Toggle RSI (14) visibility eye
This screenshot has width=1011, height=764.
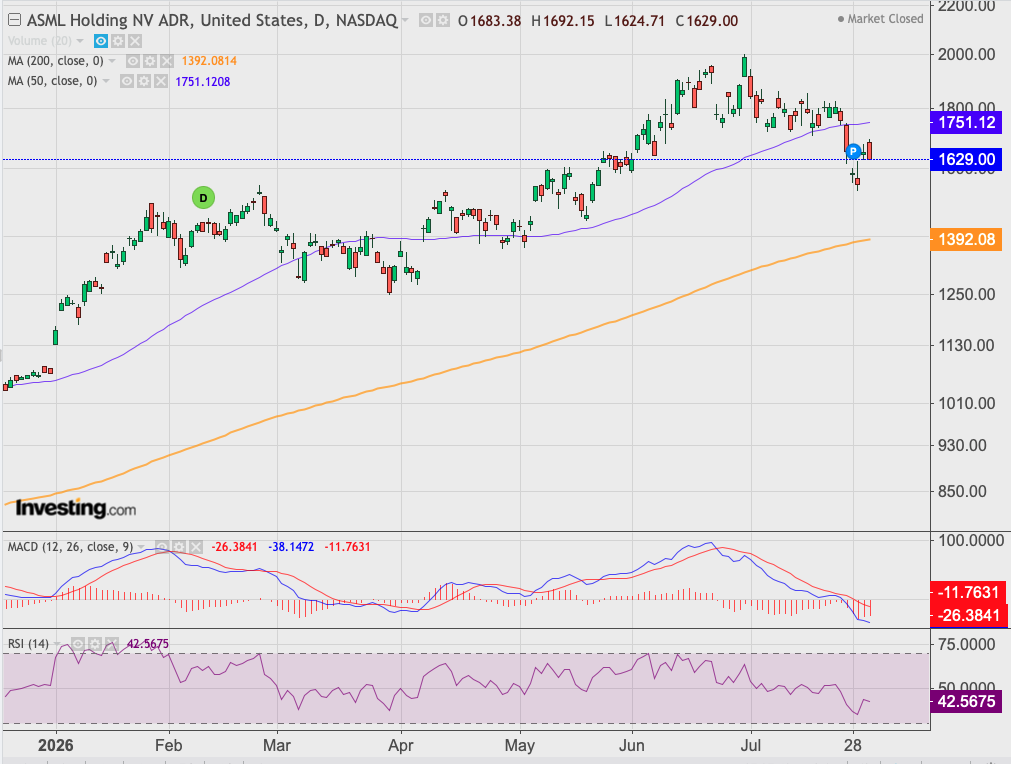coord(78,644)
